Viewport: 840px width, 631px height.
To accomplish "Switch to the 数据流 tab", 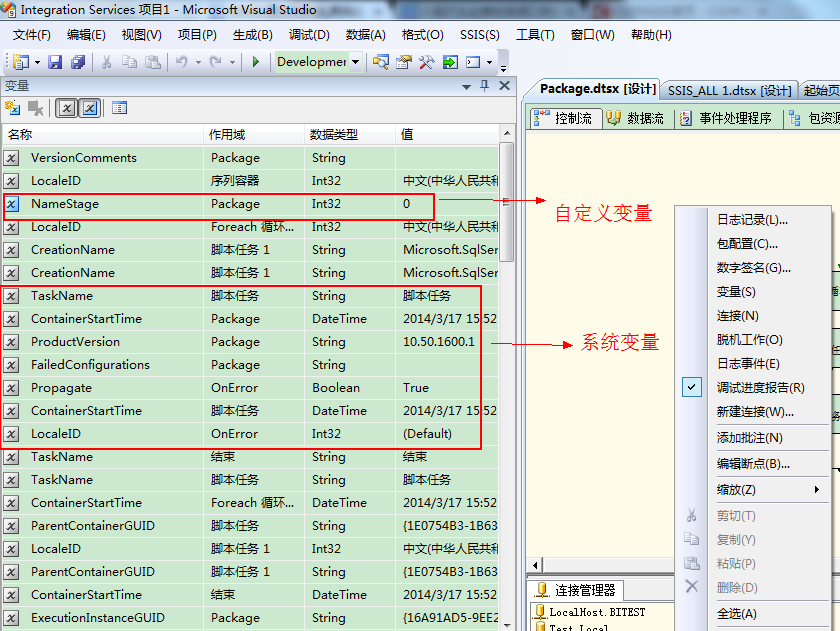I will tap(635, 118).
